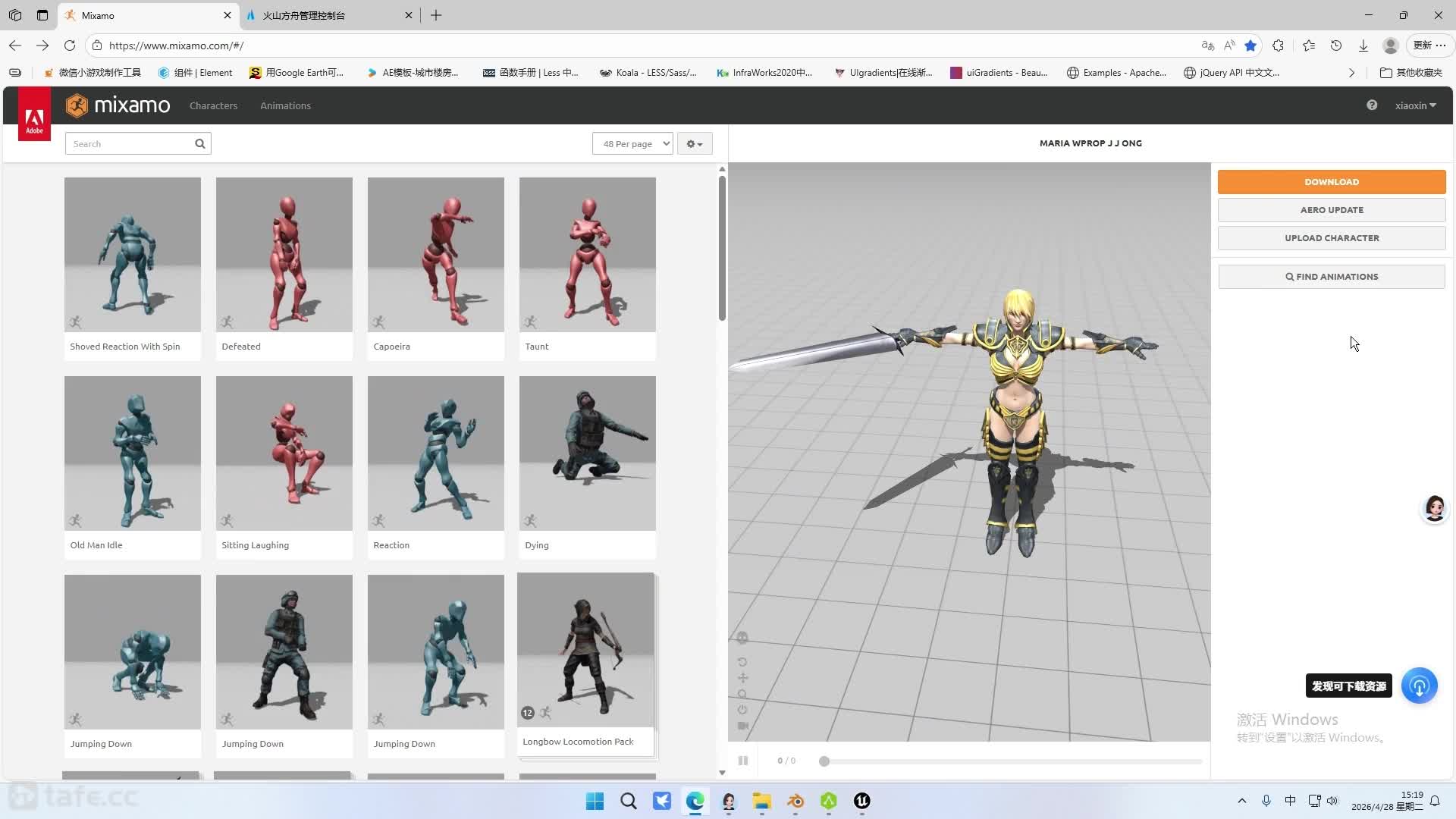Click the power icon in the viewer controls
Screen dimensions: 1456x819
pos(742,710)
